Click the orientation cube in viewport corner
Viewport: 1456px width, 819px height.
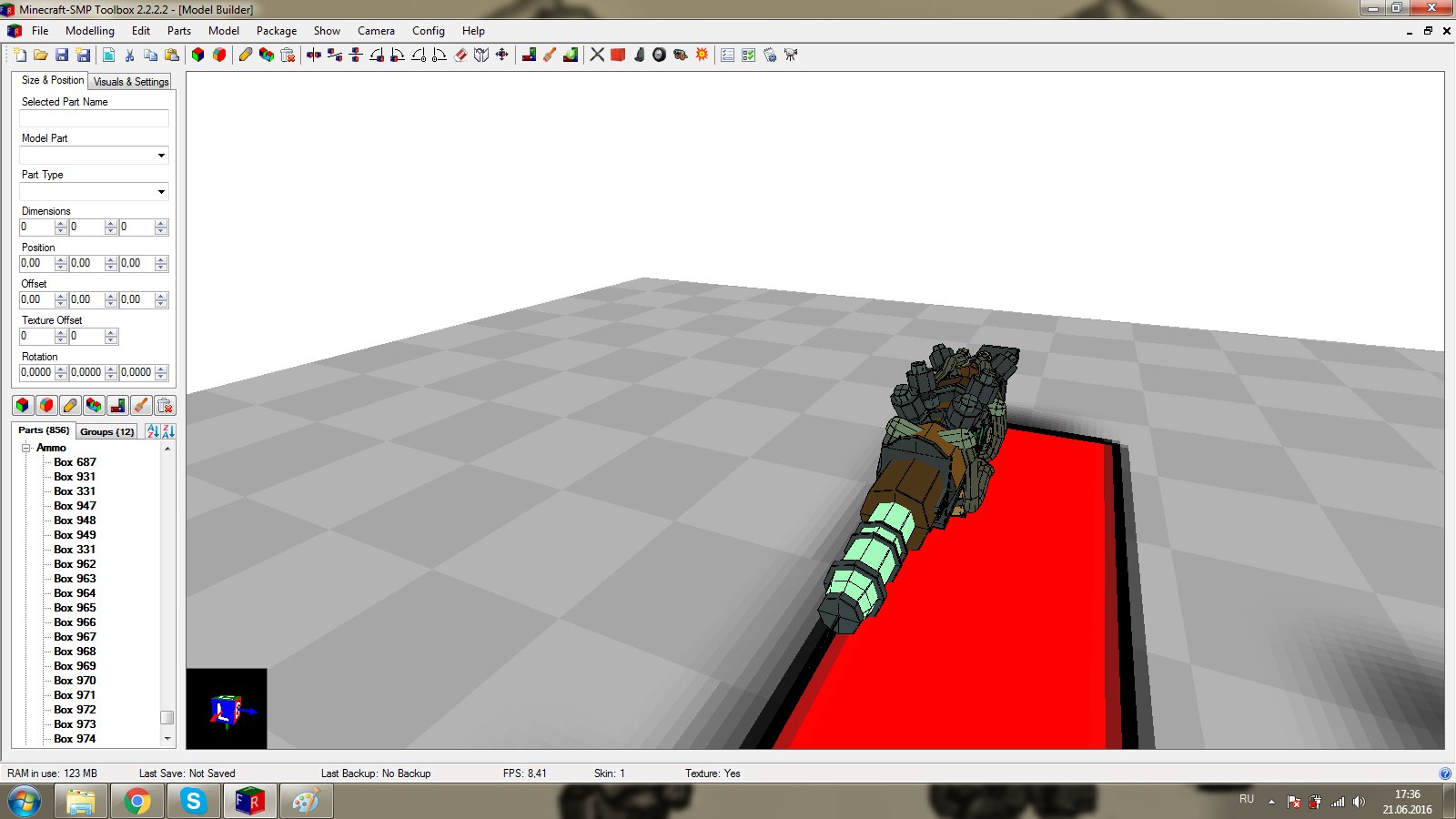[227, 709]
